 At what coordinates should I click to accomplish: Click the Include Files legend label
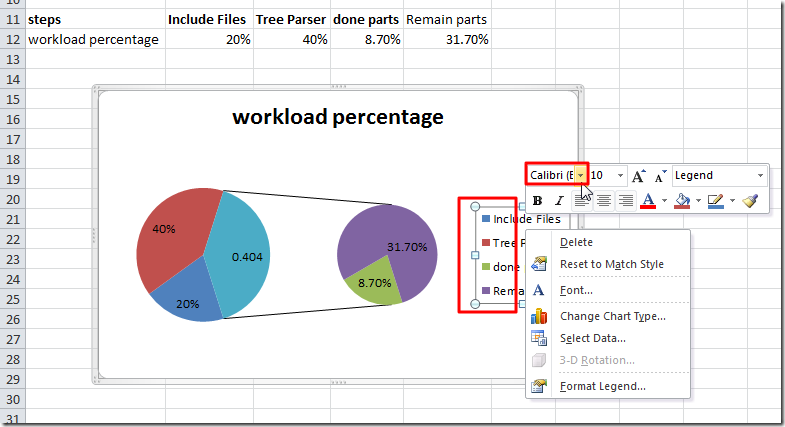point(527,219)
